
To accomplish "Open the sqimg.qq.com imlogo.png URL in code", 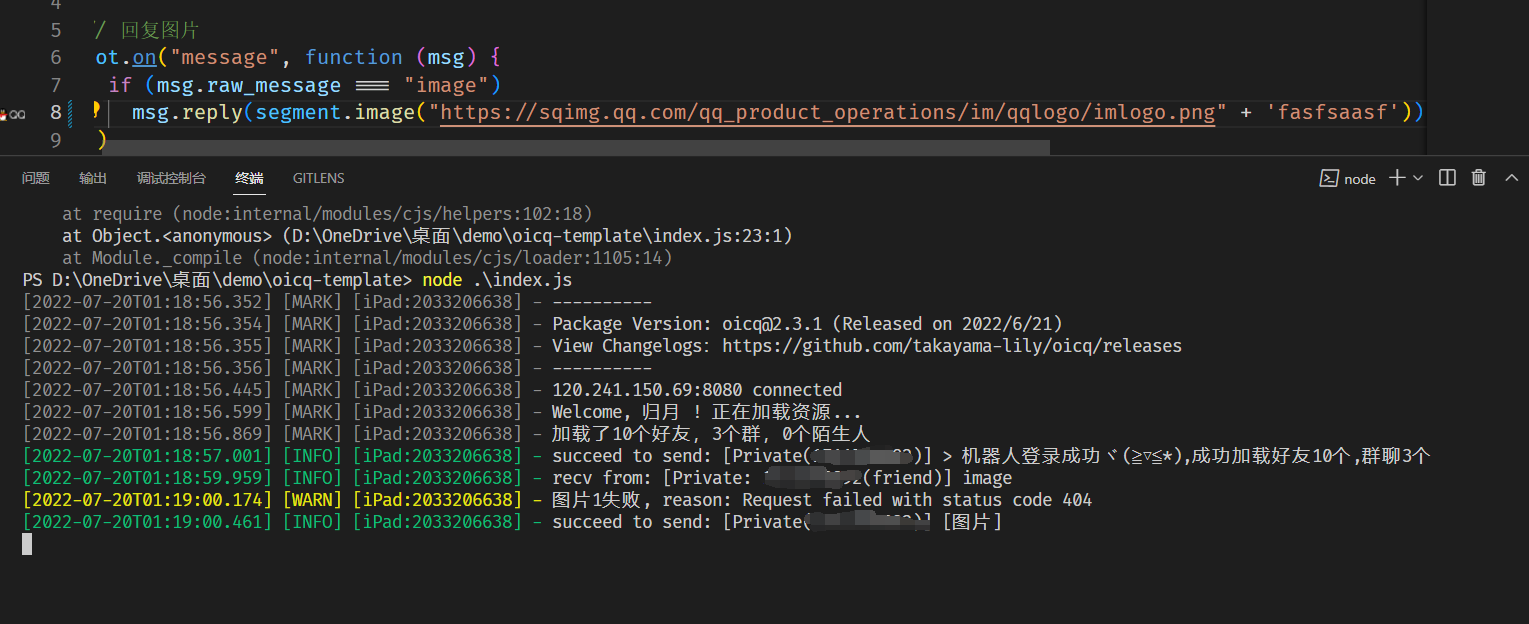I will 827,112.
